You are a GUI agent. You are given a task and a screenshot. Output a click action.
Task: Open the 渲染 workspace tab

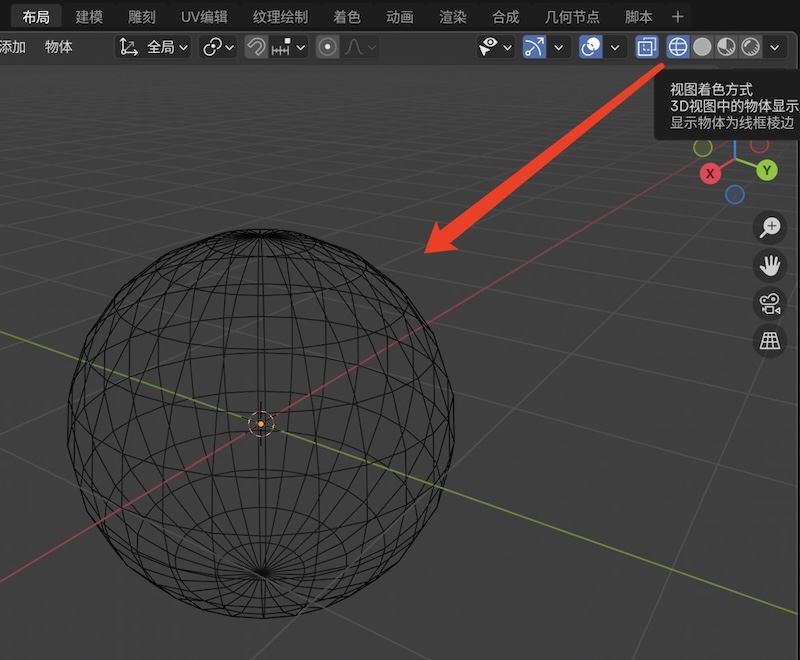coord(453,17)
